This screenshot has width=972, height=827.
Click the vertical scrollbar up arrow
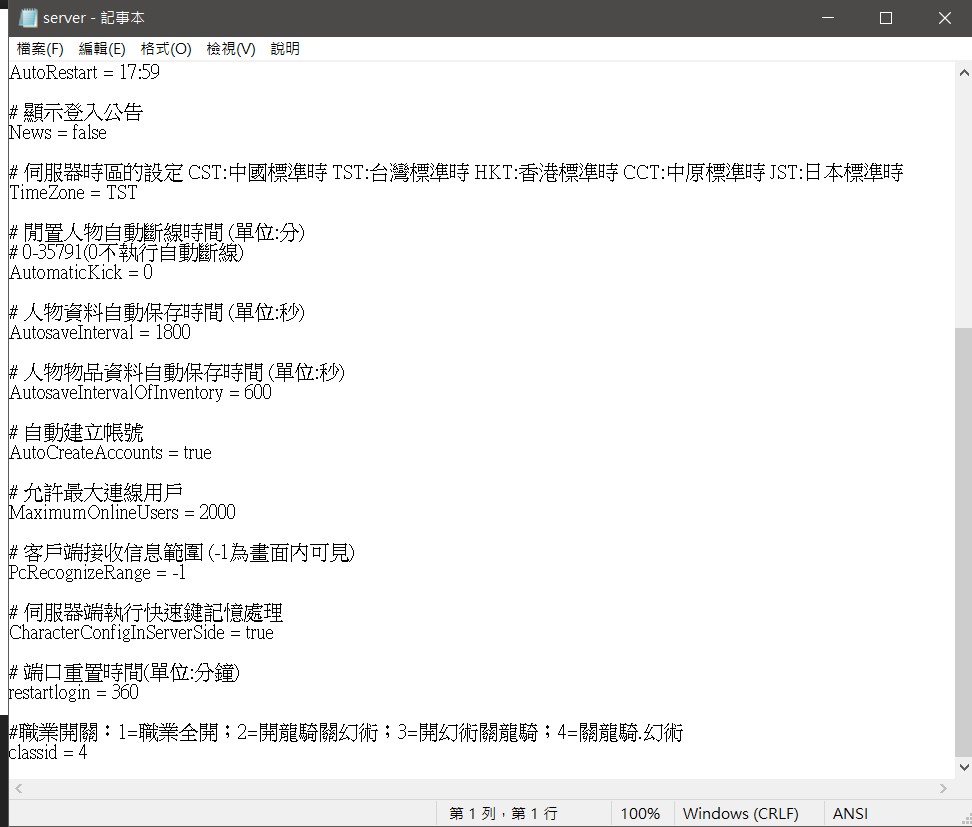tap(964, 73)
